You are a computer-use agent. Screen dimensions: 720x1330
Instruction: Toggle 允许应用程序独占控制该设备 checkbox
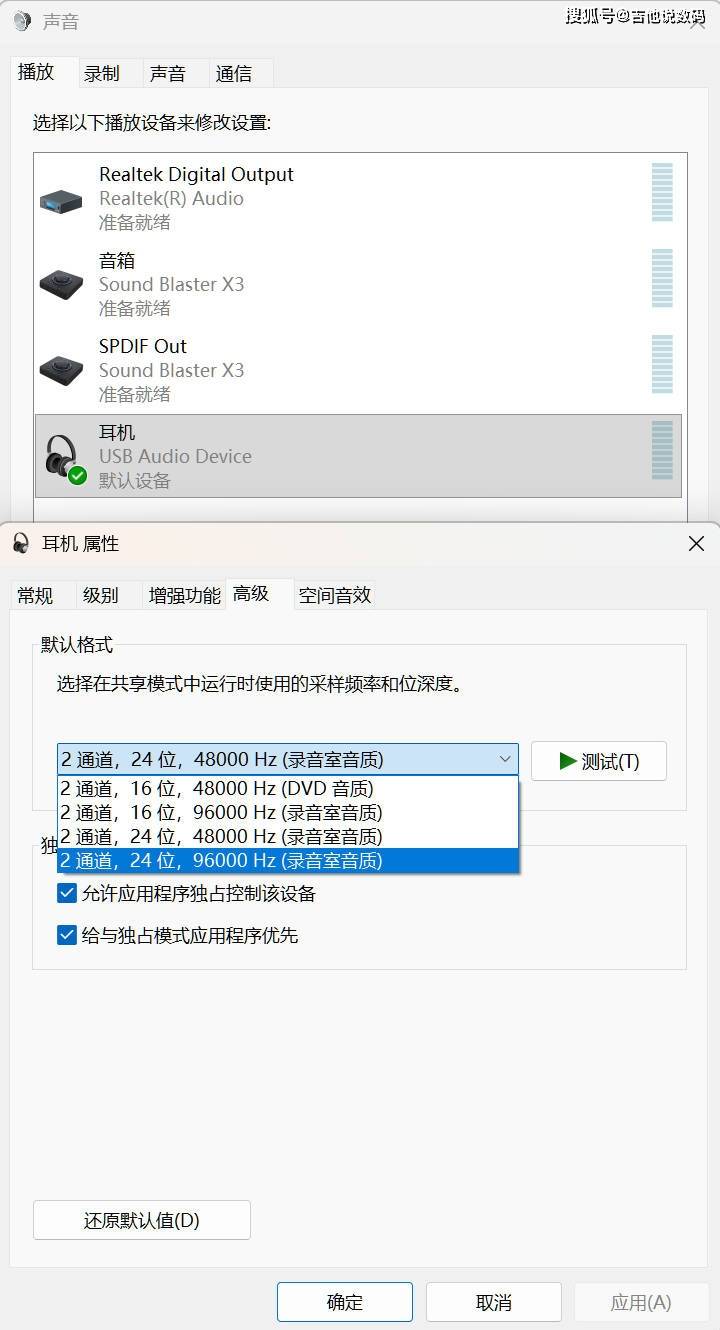pos(67,893)
